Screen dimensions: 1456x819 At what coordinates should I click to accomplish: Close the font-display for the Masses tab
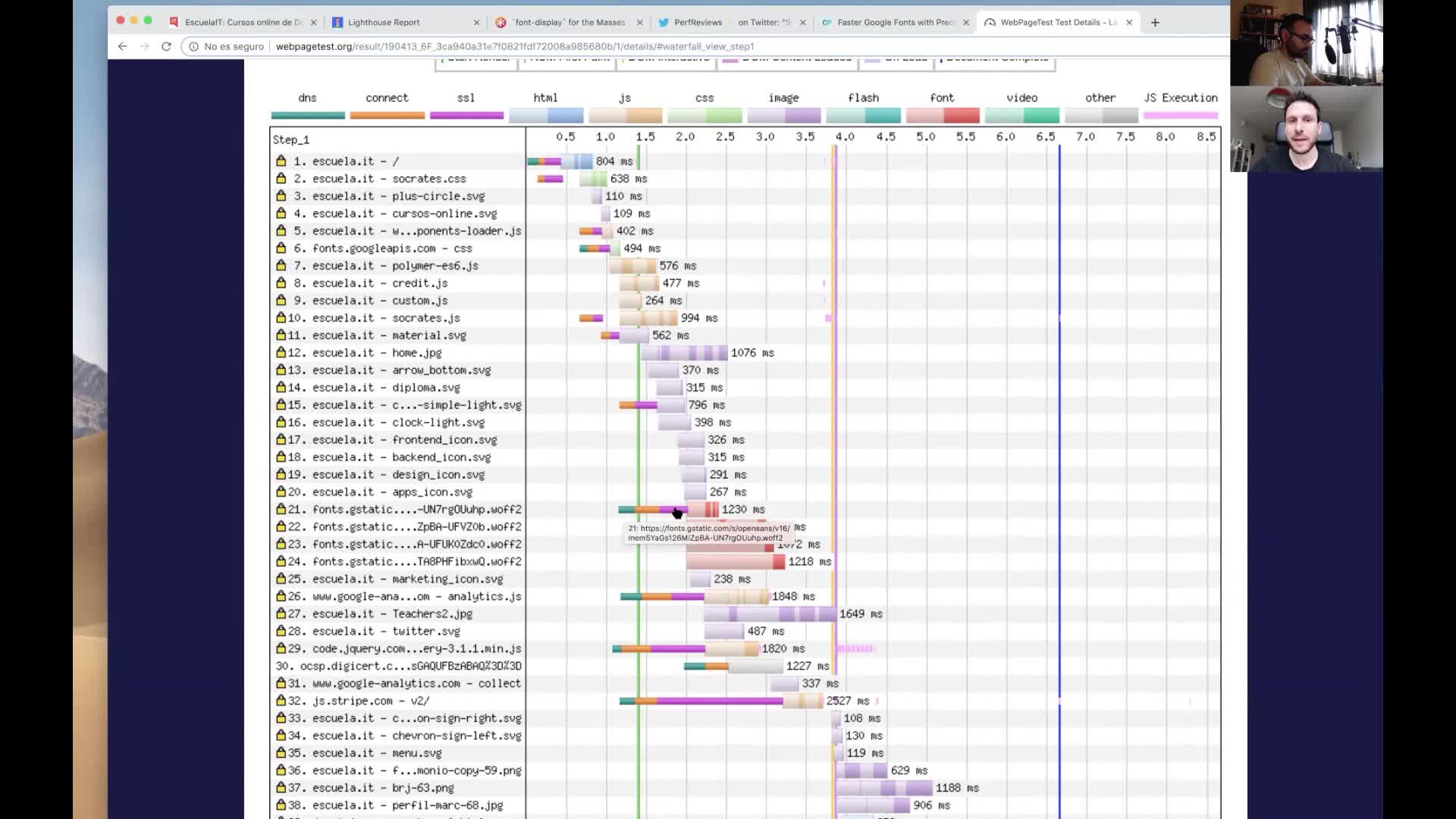(640, 23)
